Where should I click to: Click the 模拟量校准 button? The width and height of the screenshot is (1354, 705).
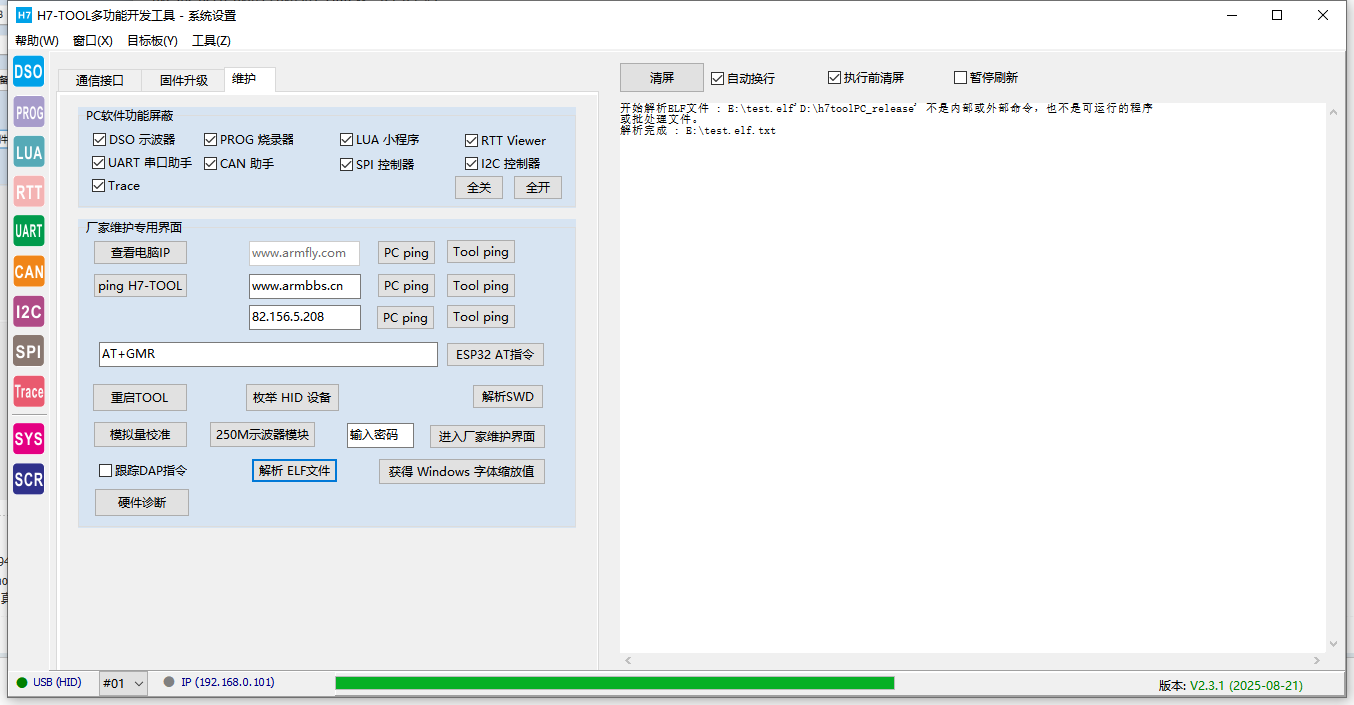[x=140, y=435]
